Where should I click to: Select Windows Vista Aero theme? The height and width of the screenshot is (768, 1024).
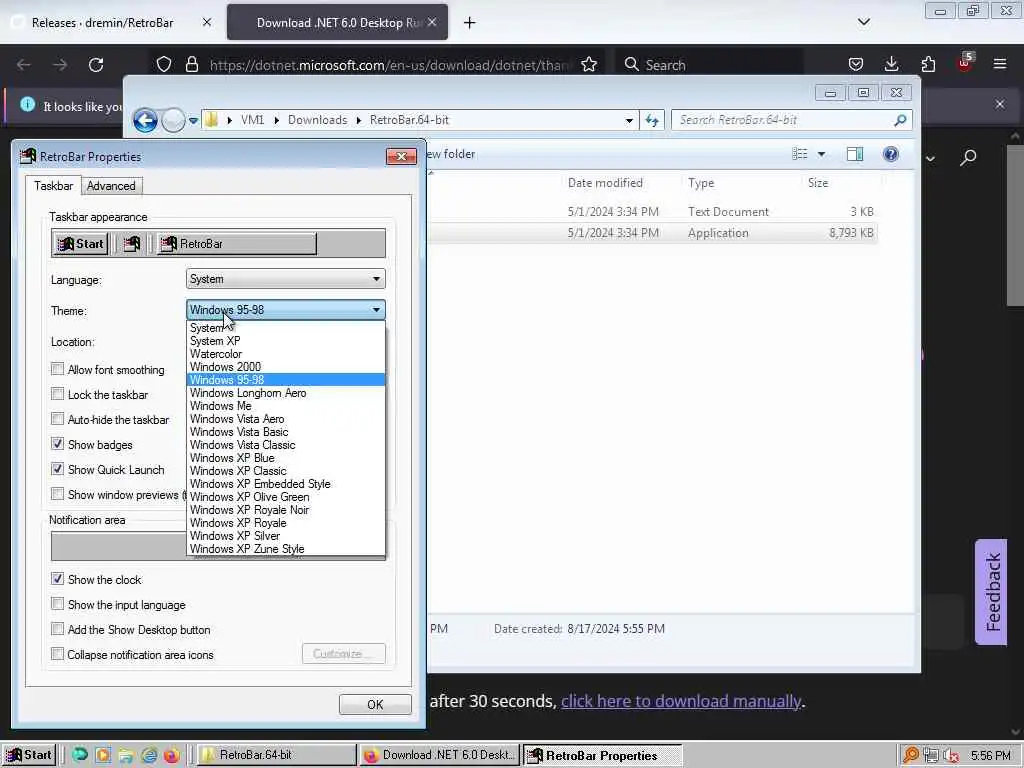[286, 419]
